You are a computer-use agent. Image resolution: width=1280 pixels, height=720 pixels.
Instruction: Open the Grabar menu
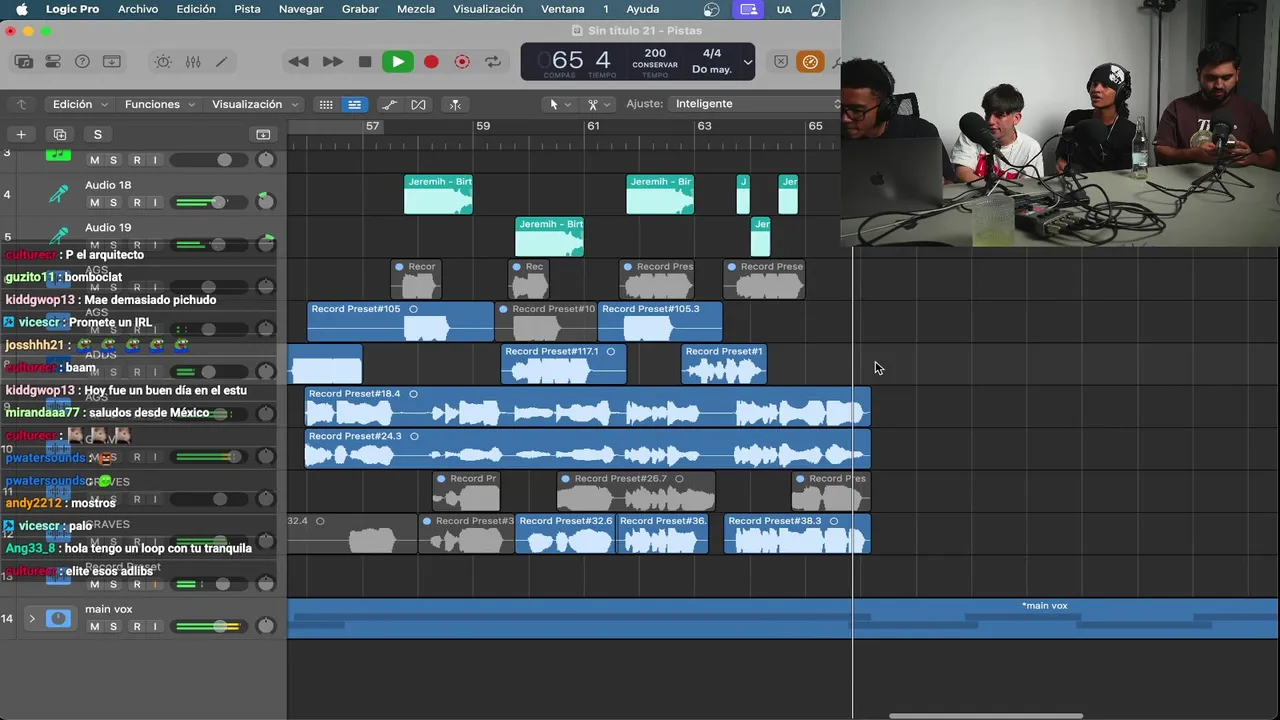coord(360,9)
